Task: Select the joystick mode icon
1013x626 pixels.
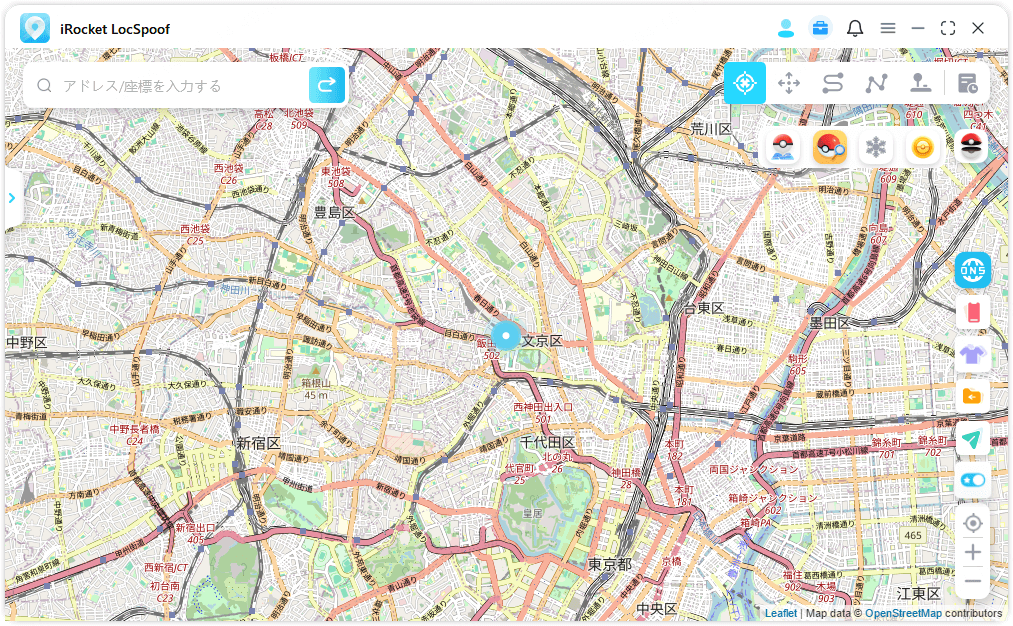Action: click(920, 83)
